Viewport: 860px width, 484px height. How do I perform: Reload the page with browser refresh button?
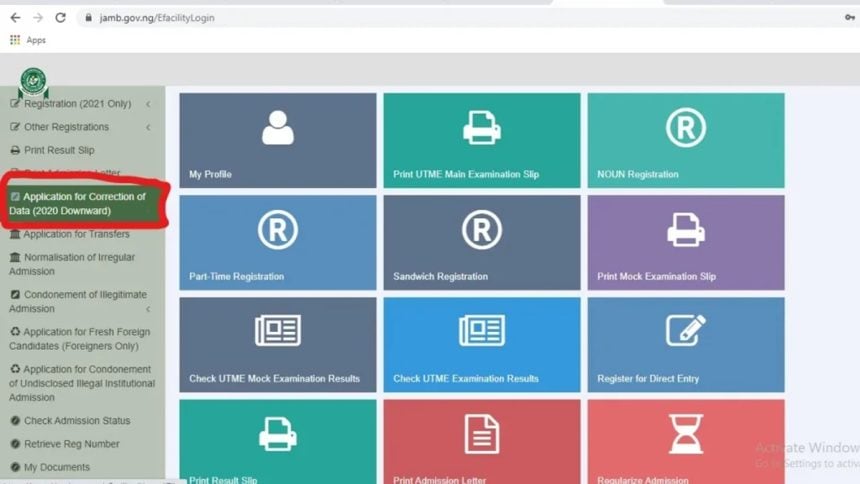click(x=60, y=18)
